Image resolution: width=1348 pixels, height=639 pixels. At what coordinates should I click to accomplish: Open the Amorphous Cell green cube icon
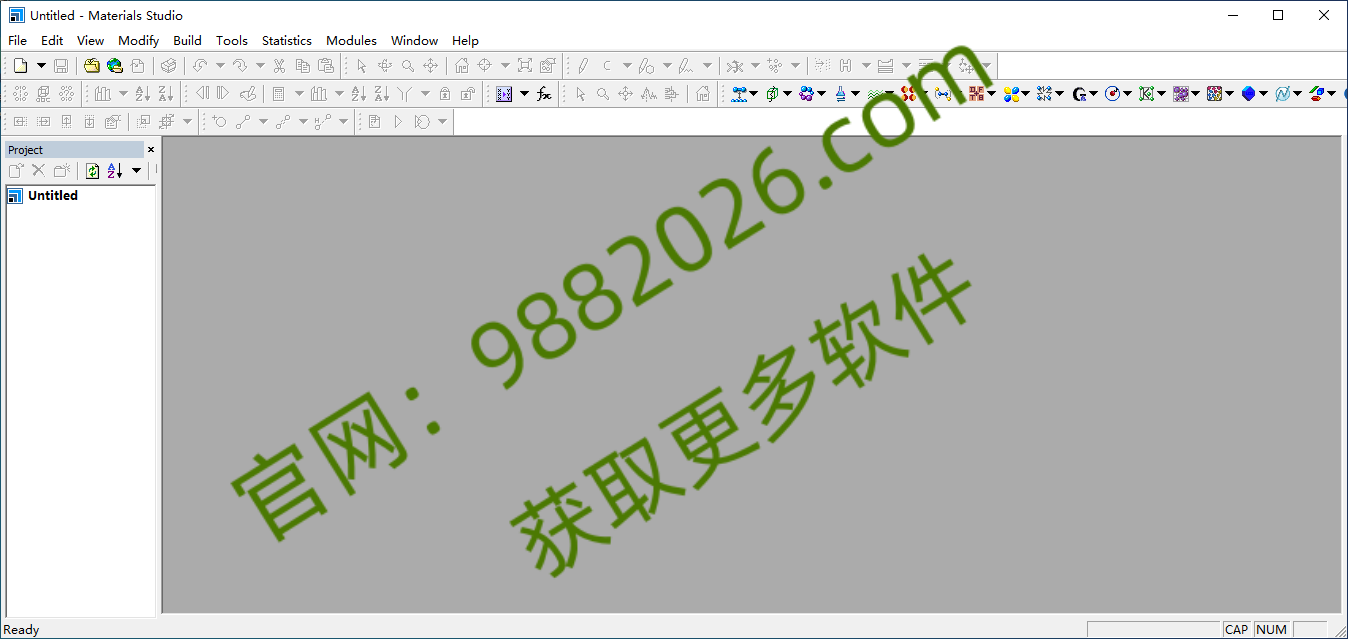[772, 94]
